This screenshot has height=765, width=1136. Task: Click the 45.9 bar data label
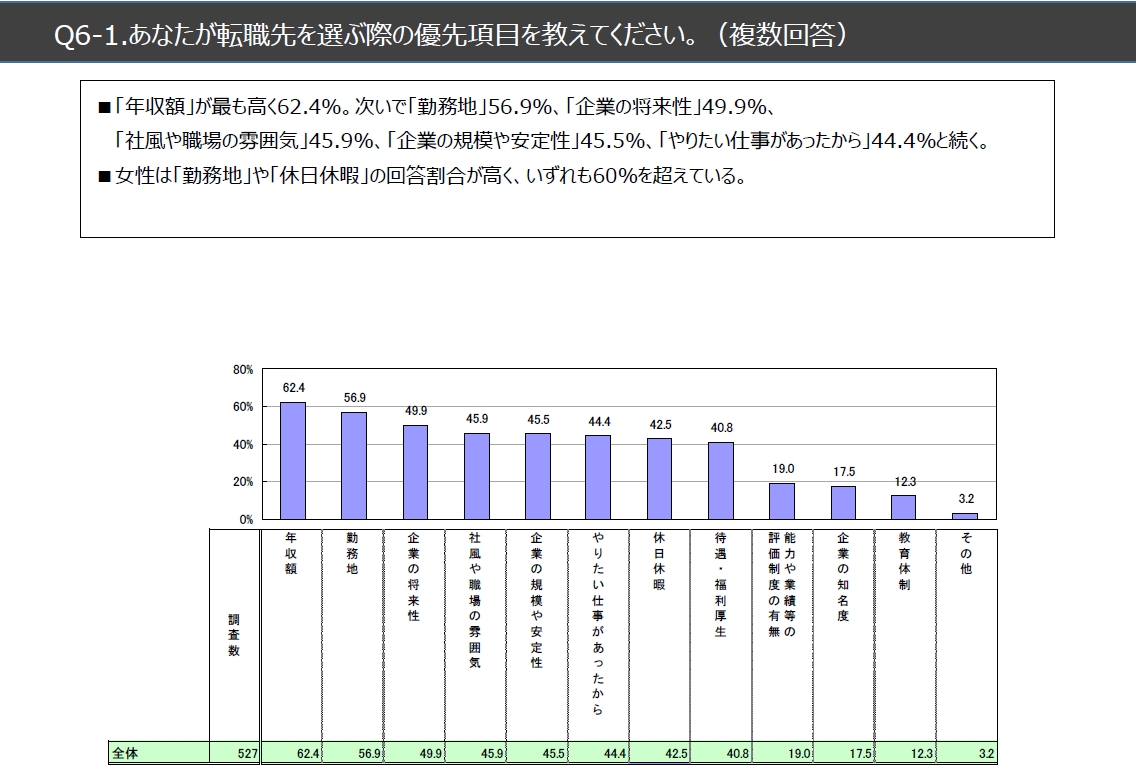(x=477, y=419)
